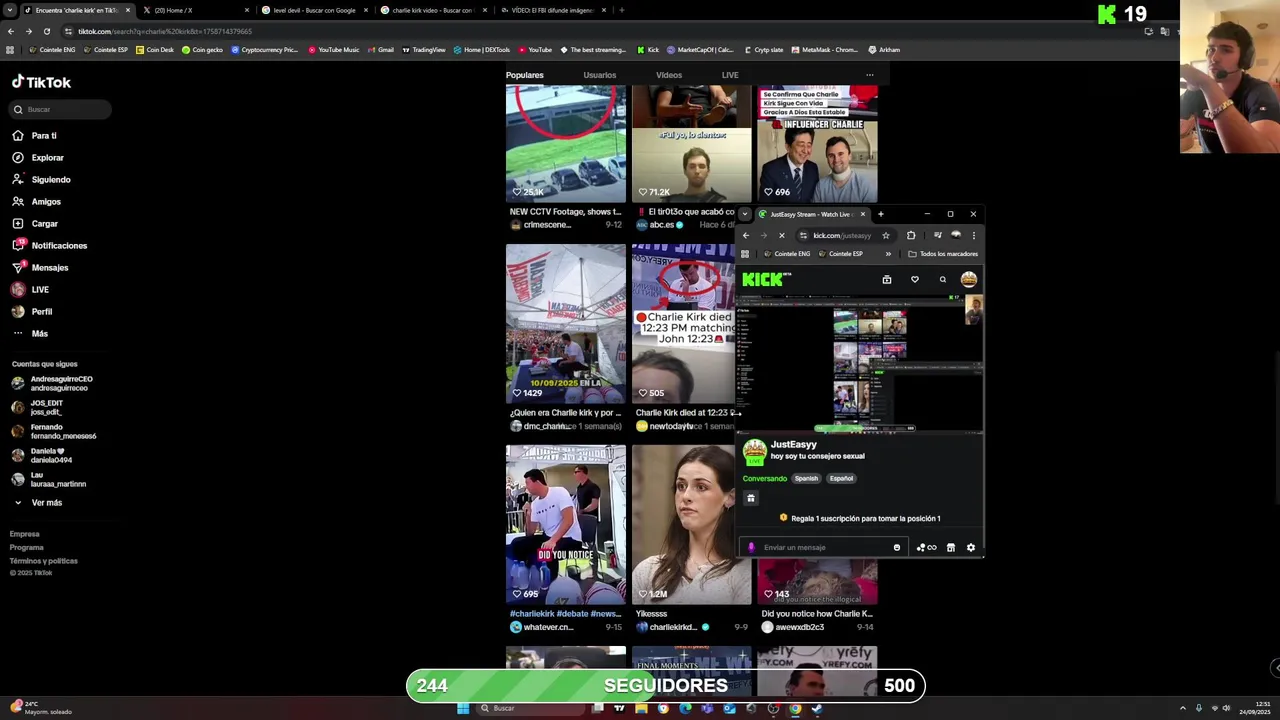This screenshot has height=720, width=1280.
Task: Switch to Usuarios results tab
Action: (x=600, y=75)
